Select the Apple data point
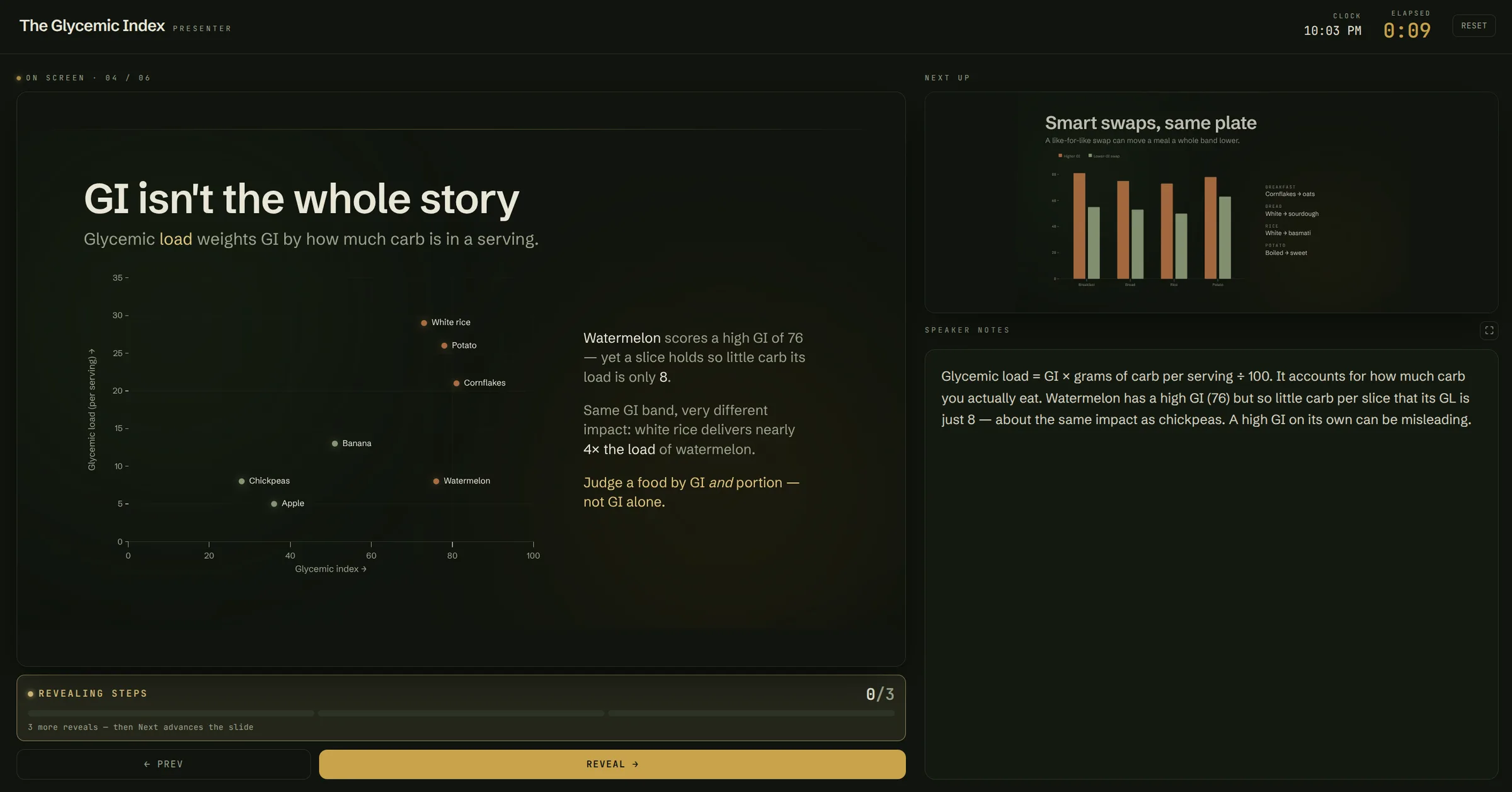This screenshot has width=1512, height=792. [273, 504]
